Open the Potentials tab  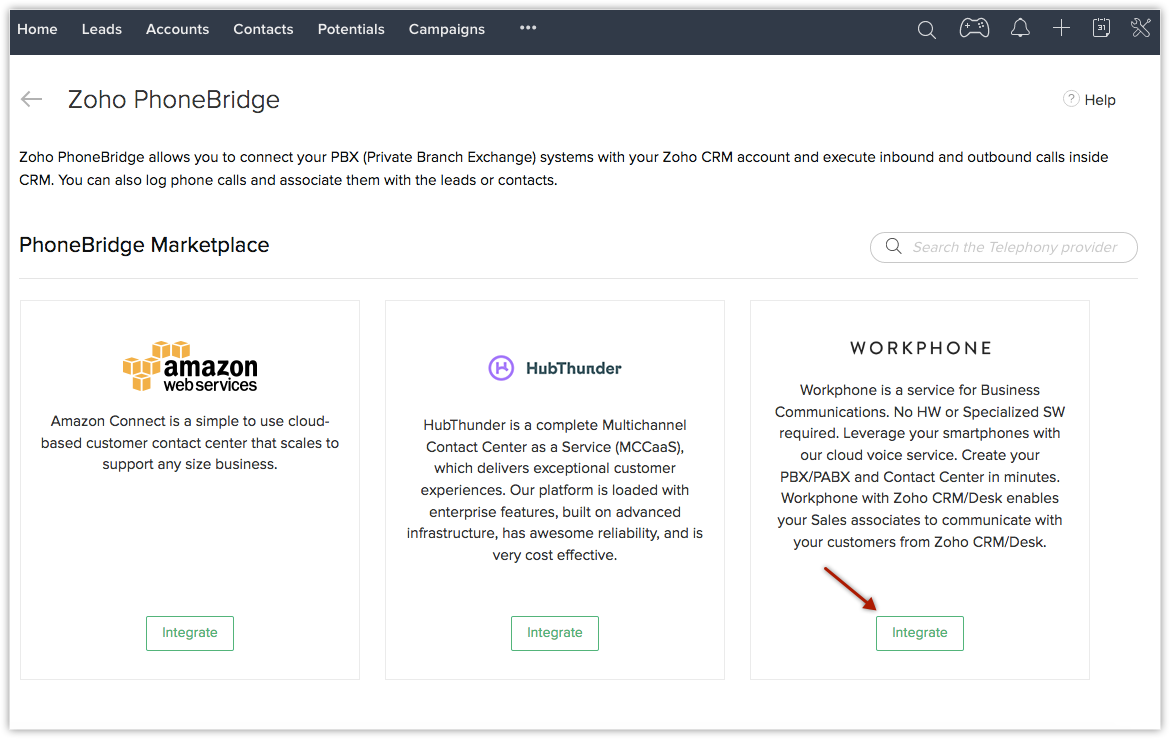click(351, 29)
